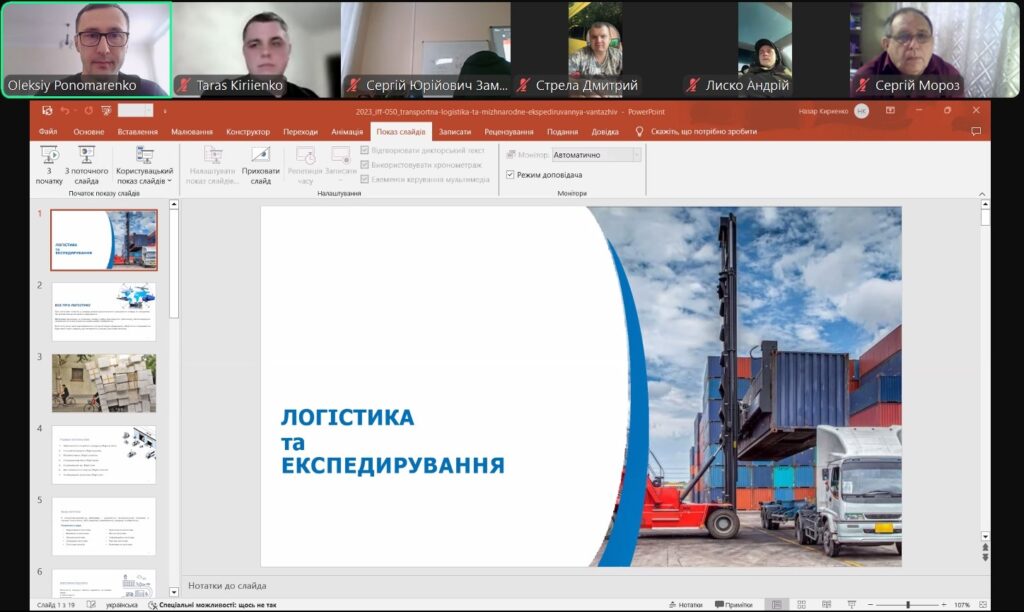1024x612 pixels.
Task: Customize quick access toolbar arrow
Action: pyautogui.click(x=165, y=111)
